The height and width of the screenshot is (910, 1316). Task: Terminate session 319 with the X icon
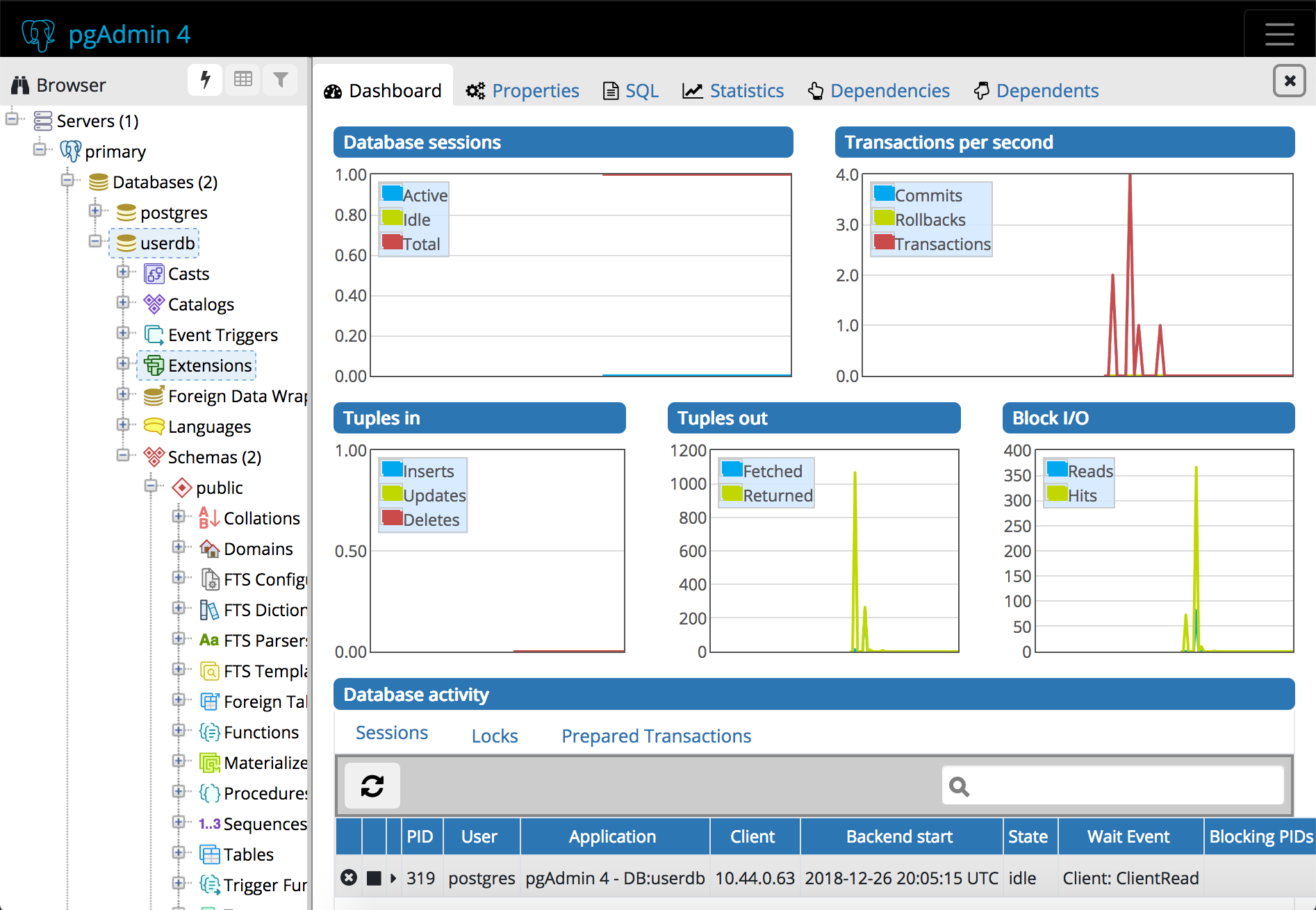(x=349, y=878)
